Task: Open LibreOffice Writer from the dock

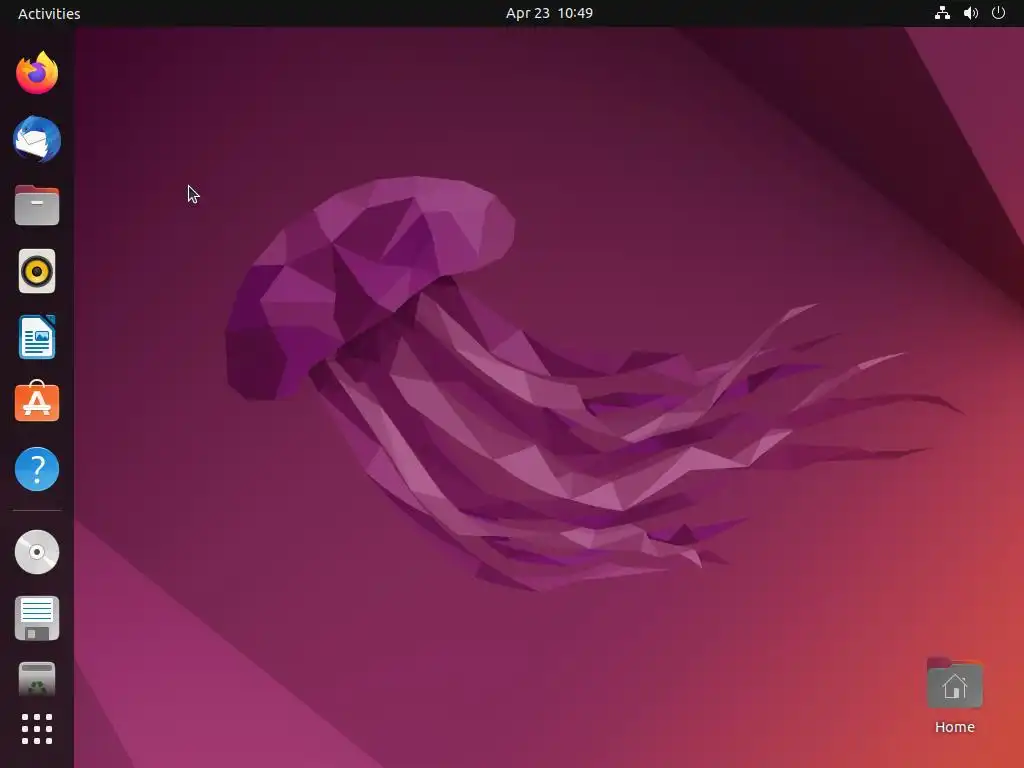Action: (37, 337)
